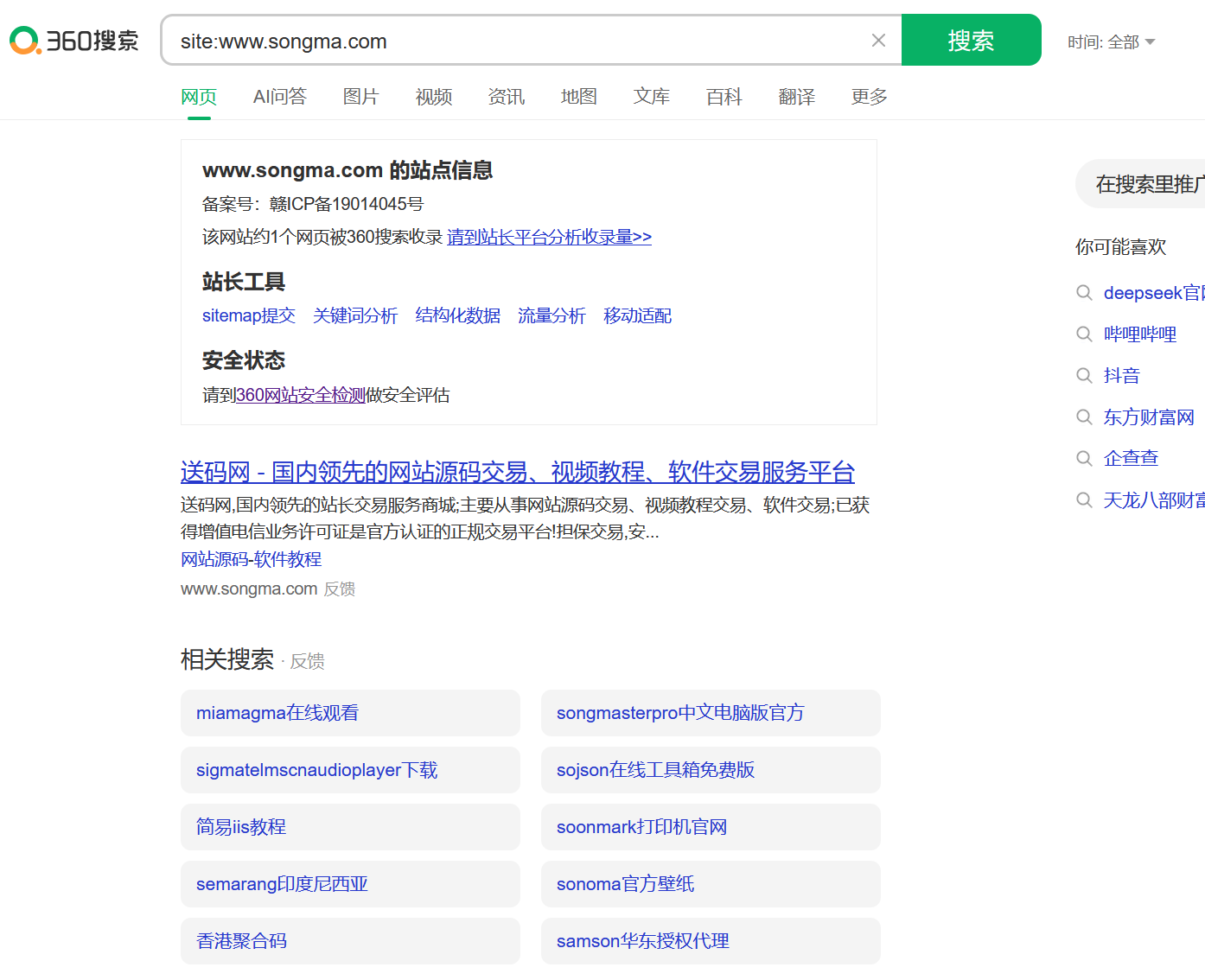Search related term songmasterpro中文电脑版官方
1205x980 pixels.
pyautogui.click(x=711, y=713)
